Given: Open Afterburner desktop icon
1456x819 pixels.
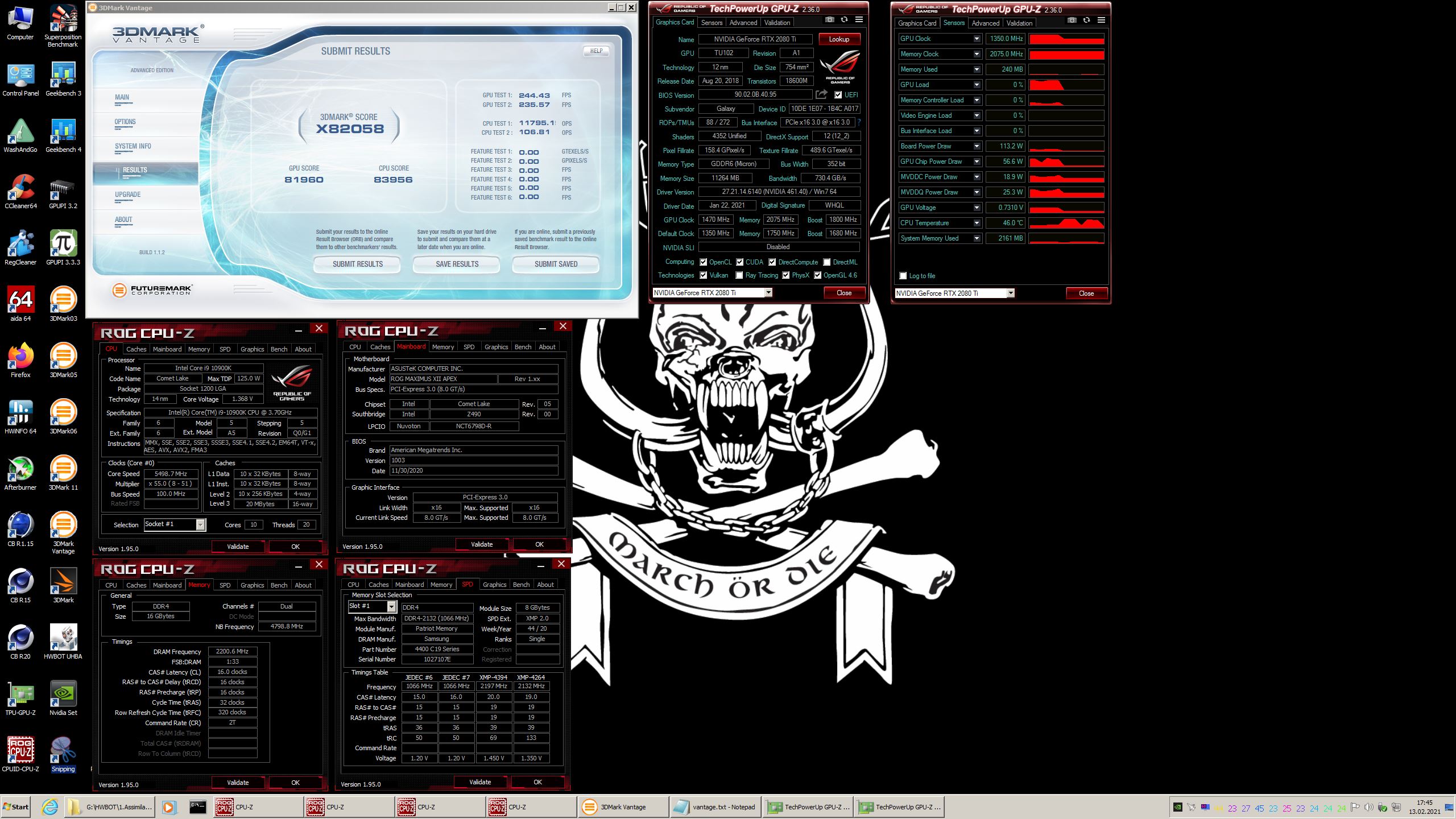Looking at the screenshot, I should [x=20, y=473].
